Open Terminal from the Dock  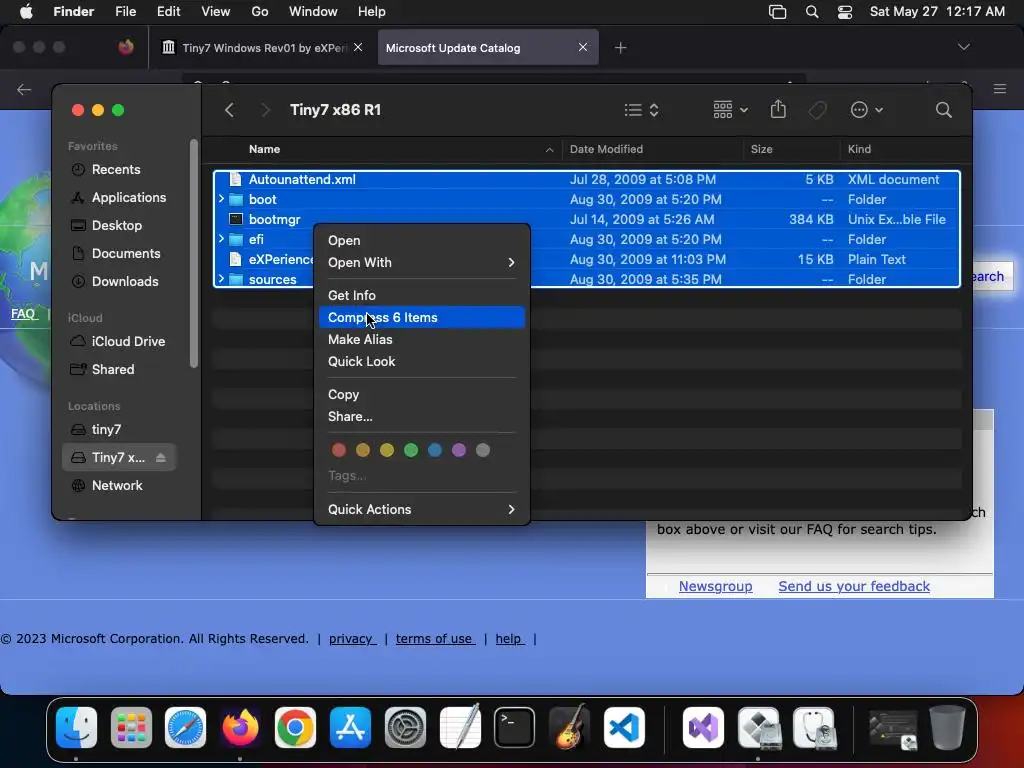point(515,728)
